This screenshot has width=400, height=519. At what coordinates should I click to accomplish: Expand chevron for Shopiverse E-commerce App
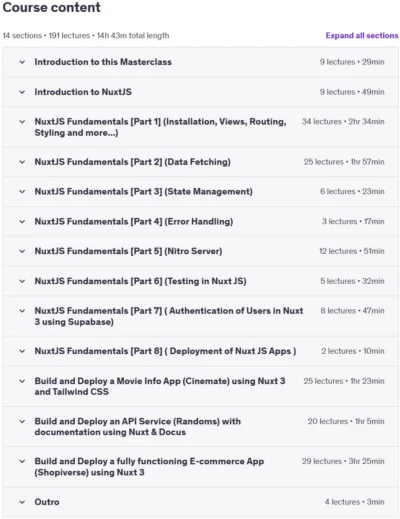tap(22, 462)
